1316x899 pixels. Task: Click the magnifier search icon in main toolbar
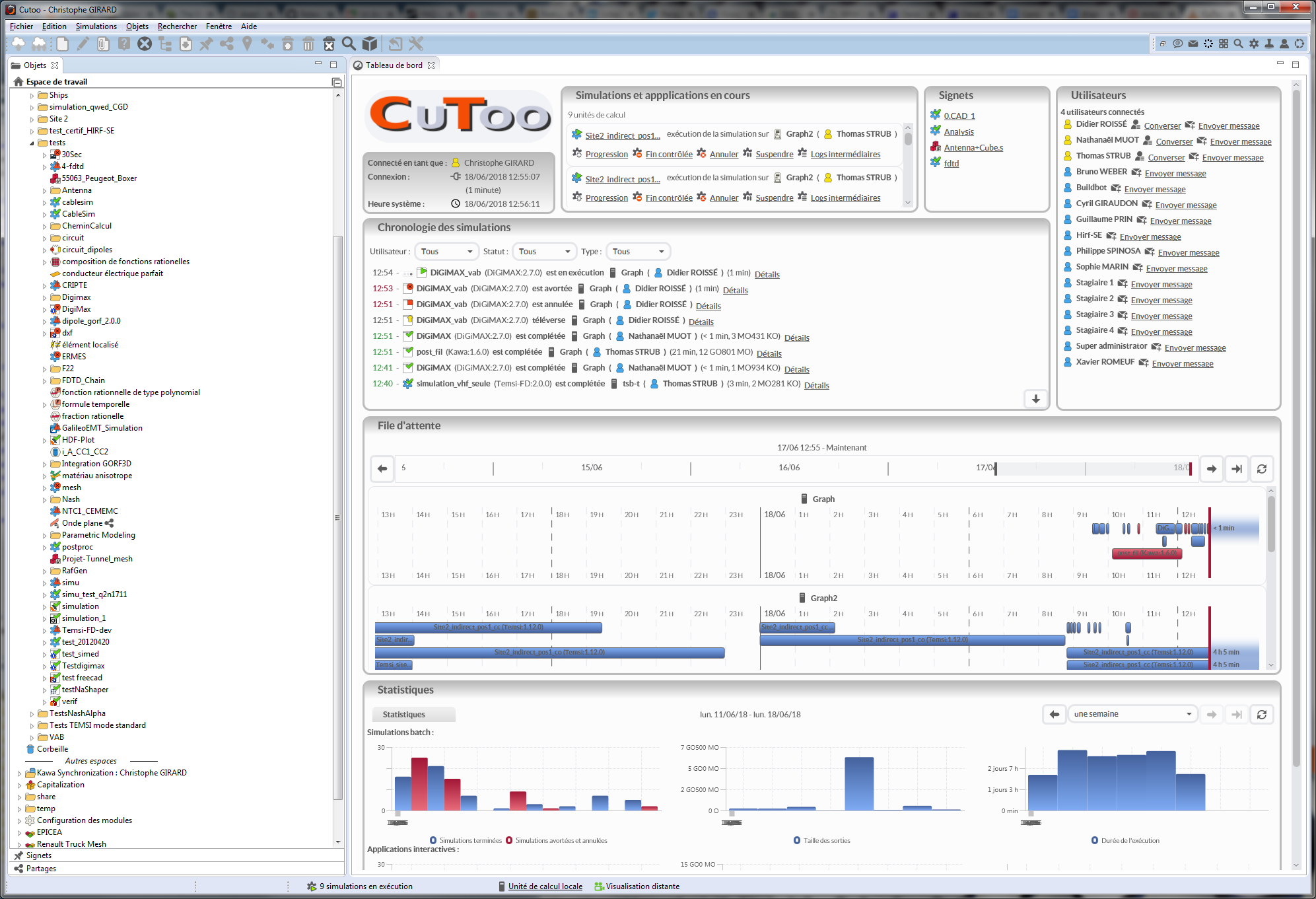pos(349,44)
